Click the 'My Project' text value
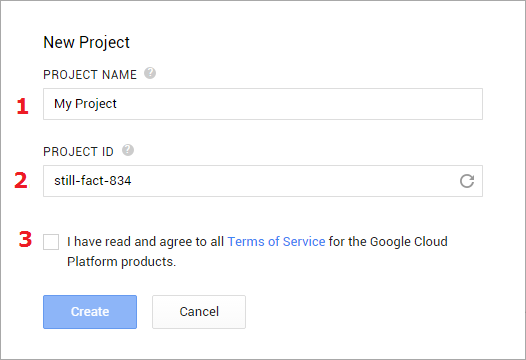 (x=85, y=104)
